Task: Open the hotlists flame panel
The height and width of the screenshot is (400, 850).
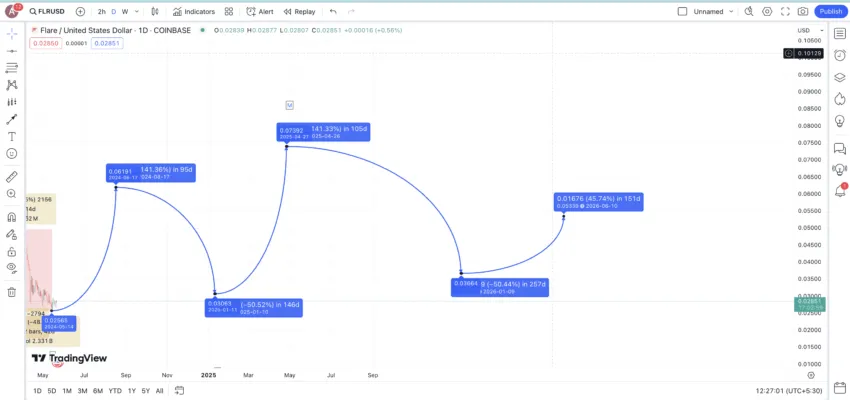Action: tap(840, 99)
